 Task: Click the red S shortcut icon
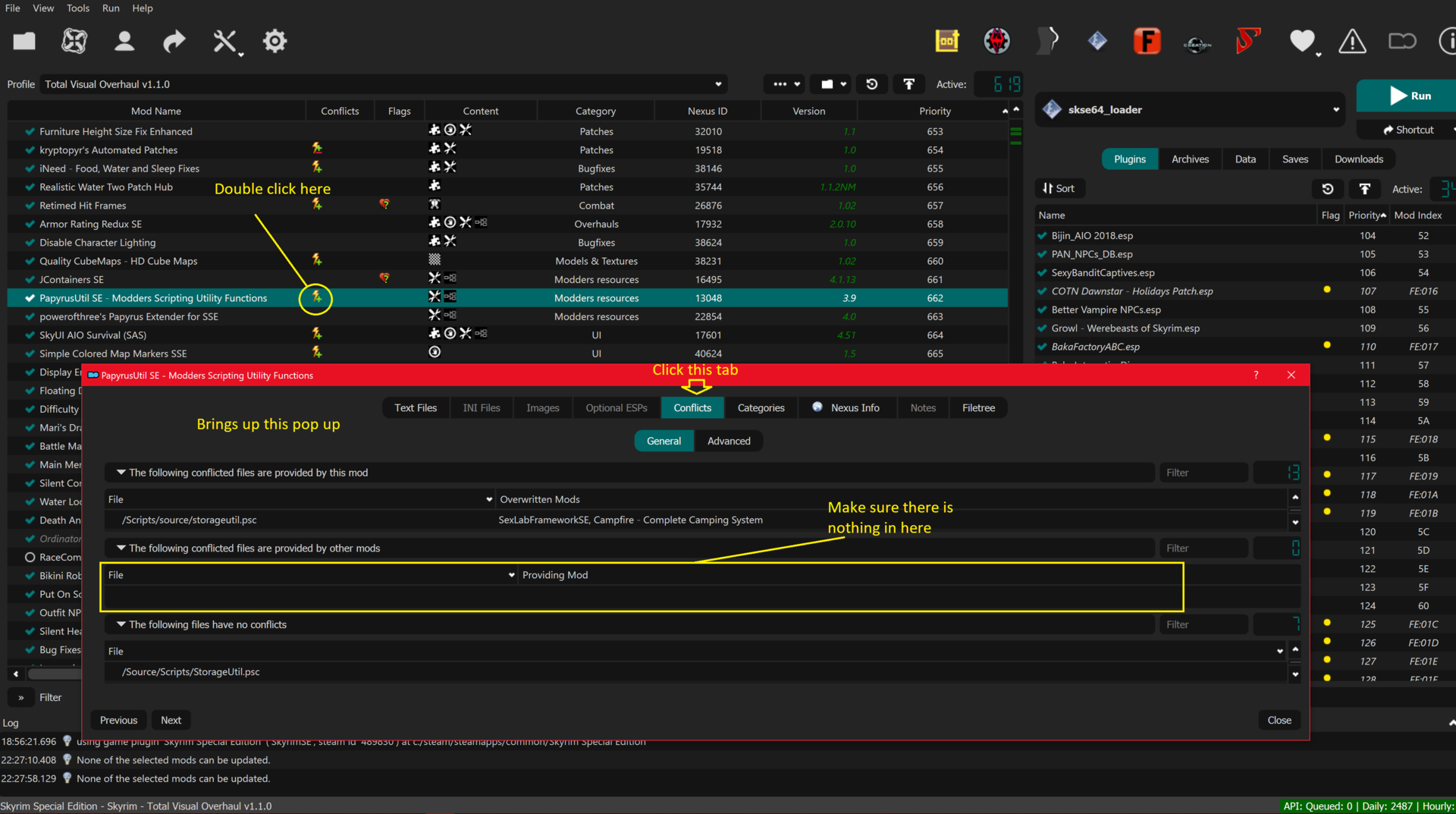1247,41
